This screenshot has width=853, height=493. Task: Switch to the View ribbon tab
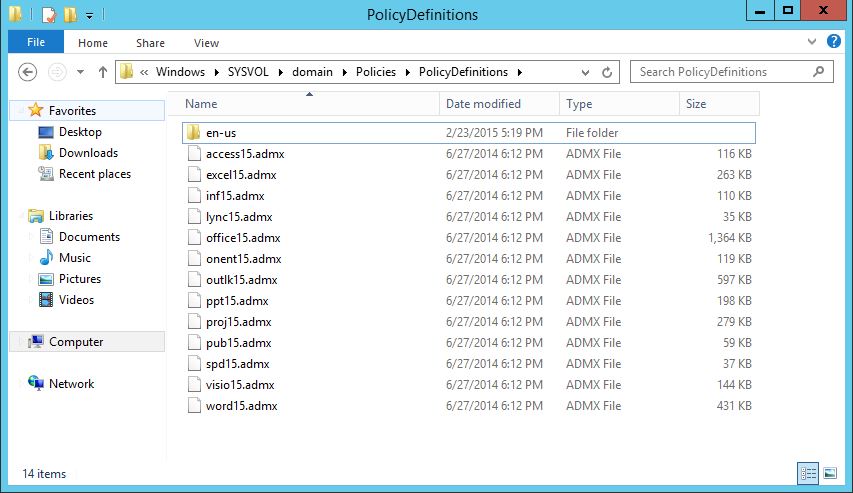tap(206, 43)
